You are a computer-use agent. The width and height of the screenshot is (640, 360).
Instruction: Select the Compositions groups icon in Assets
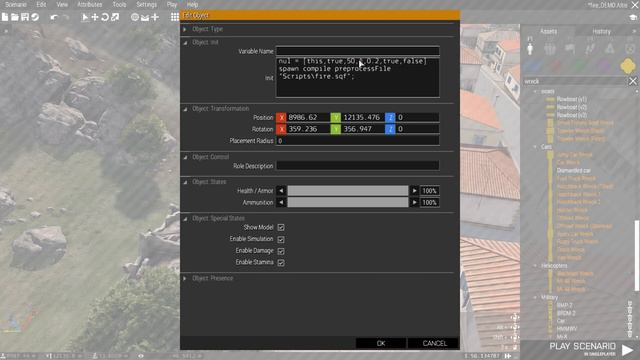(550, 49)
